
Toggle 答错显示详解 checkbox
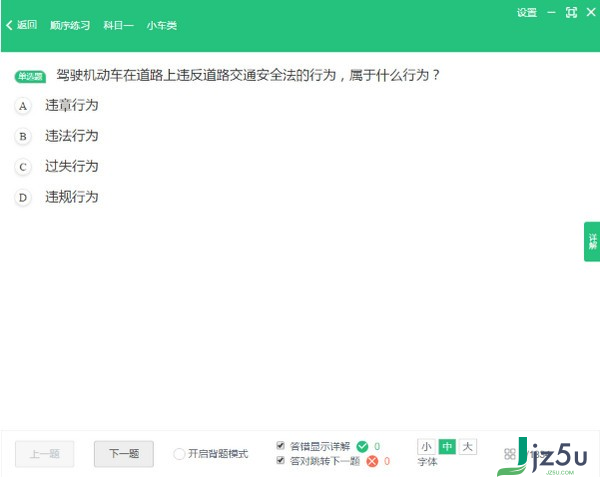280,445
